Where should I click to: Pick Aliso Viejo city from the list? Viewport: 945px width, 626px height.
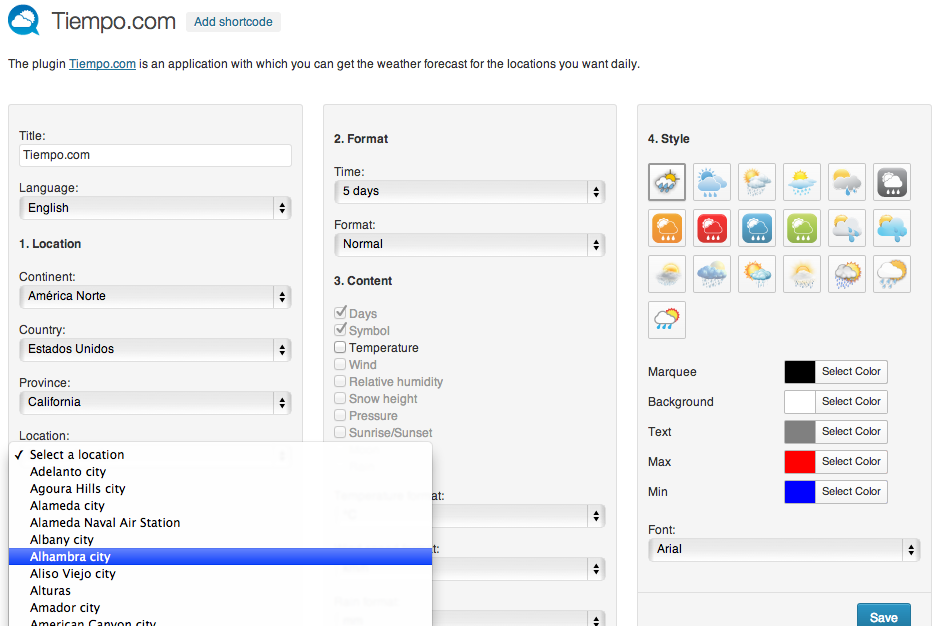pos(221,574)
